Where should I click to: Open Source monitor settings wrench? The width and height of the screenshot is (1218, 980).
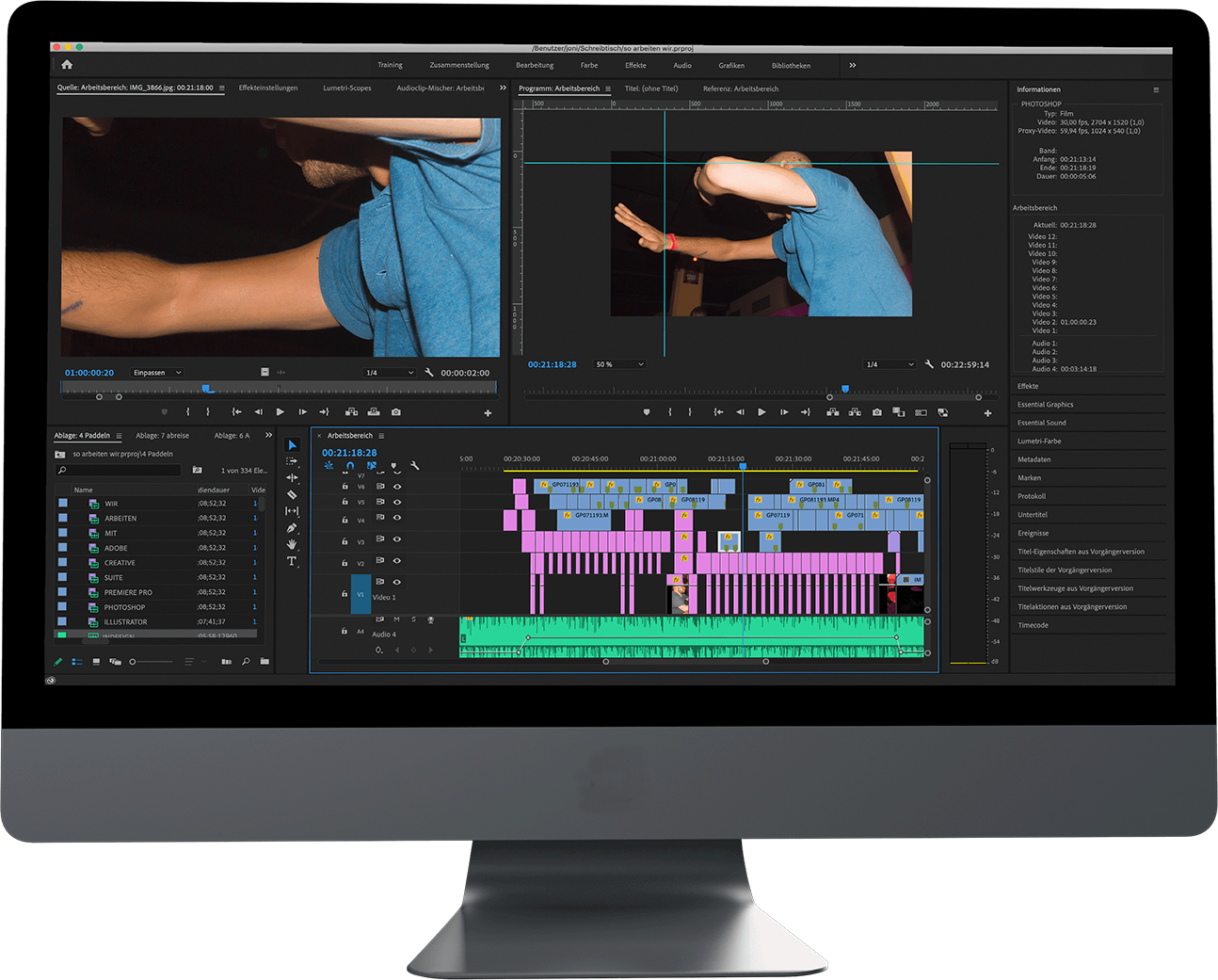pyautogui.click(x=429, y=373)
